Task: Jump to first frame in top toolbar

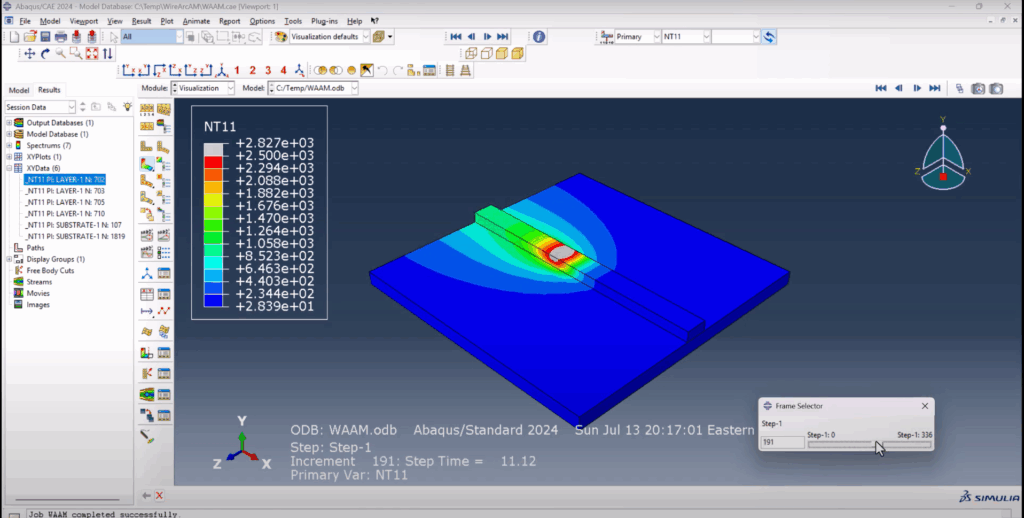Action: click(x=456, y=37)
